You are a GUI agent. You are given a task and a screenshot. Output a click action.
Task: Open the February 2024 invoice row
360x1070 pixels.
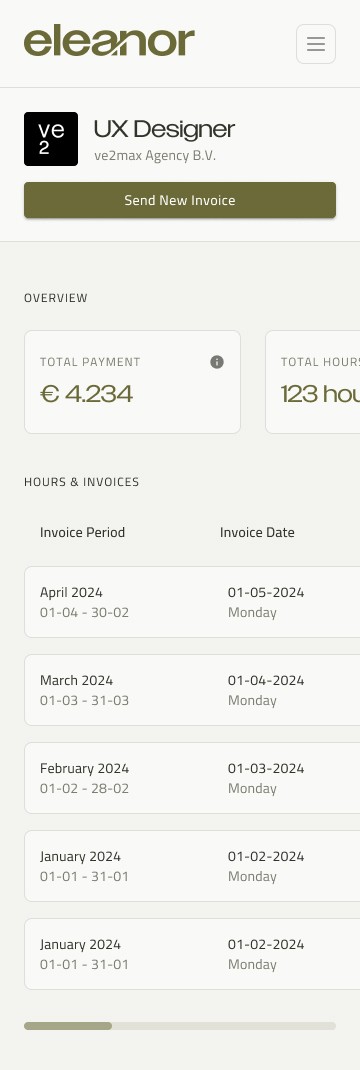coord(192,778)
